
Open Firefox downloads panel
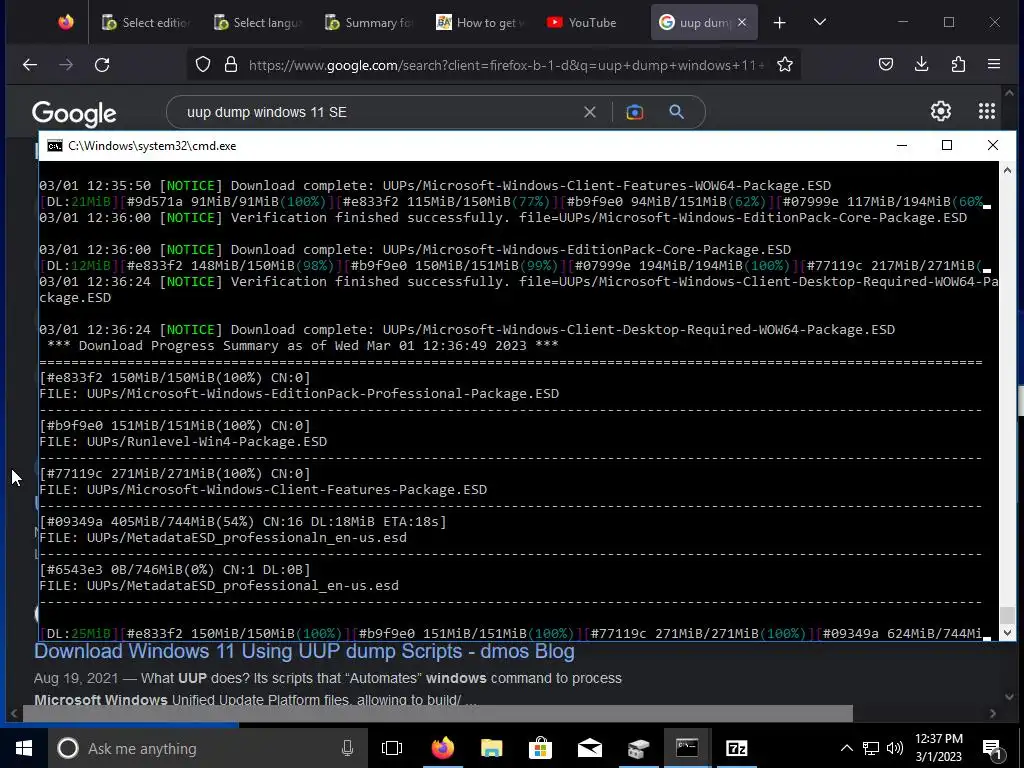coord(921,64)
